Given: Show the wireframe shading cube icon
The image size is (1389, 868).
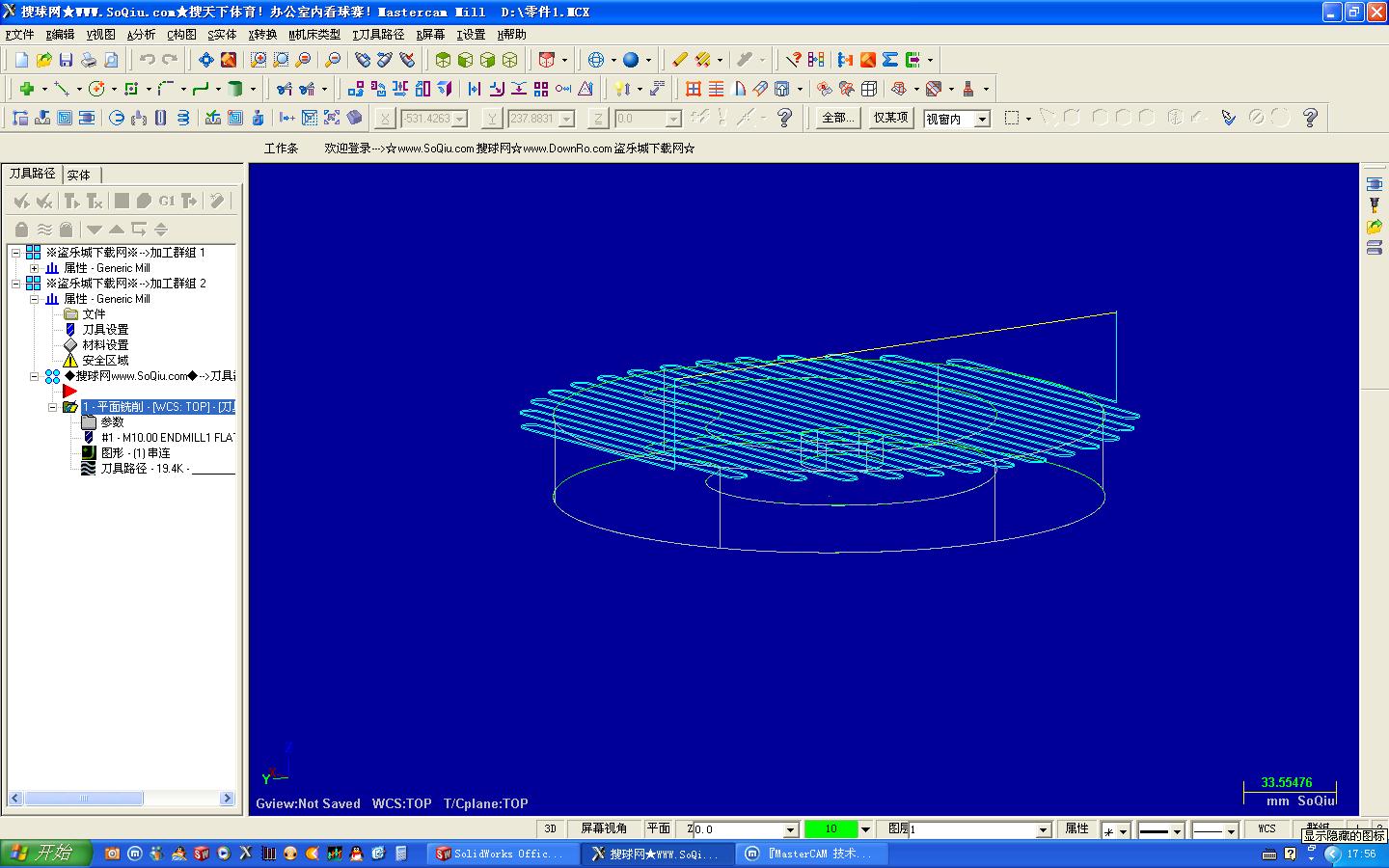Looking at the screenshot, I should pyautogui.click(x=509, y=60).
